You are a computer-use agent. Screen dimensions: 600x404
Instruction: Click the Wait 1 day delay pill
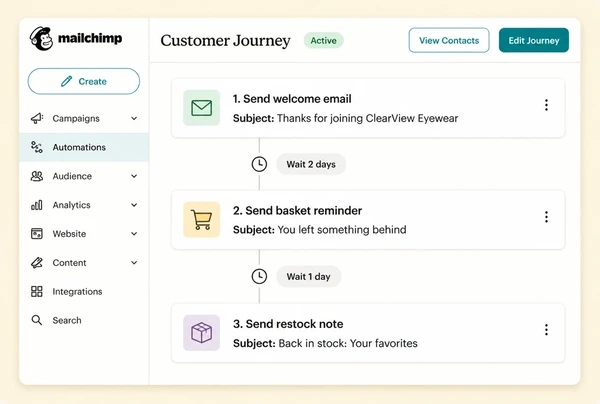point(308,276)
